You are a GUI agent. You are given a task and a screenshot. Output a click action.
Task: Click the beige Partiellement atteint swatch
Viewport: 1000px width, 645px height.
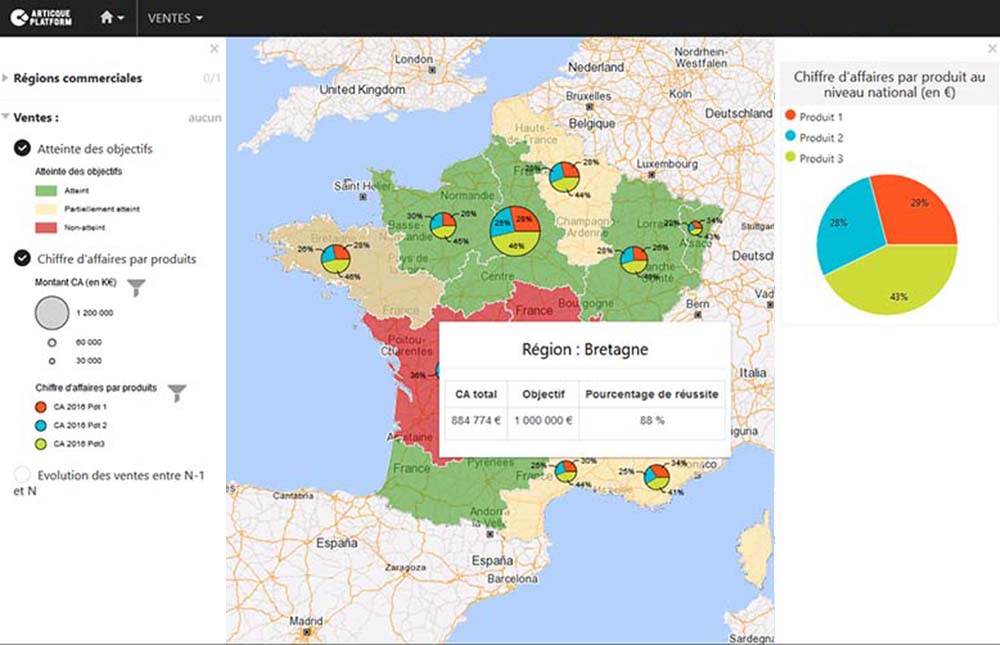click(46, 209)
